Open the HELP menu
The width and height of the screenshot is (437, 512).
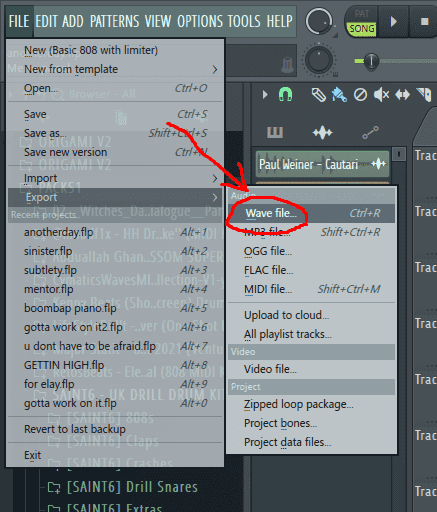coord(279,22)
